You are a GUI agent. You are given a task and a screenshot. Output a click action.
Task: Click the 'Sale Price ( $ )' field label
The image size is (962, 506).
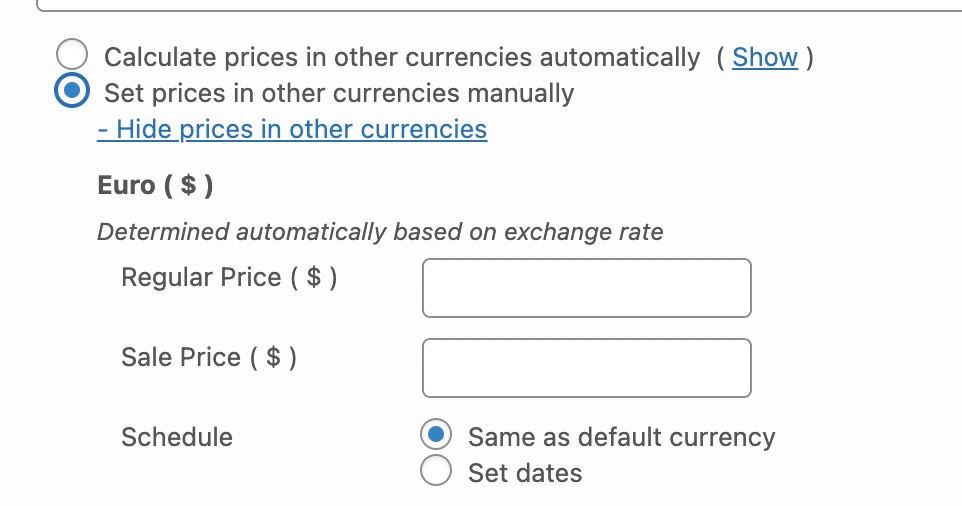[209, 357]
